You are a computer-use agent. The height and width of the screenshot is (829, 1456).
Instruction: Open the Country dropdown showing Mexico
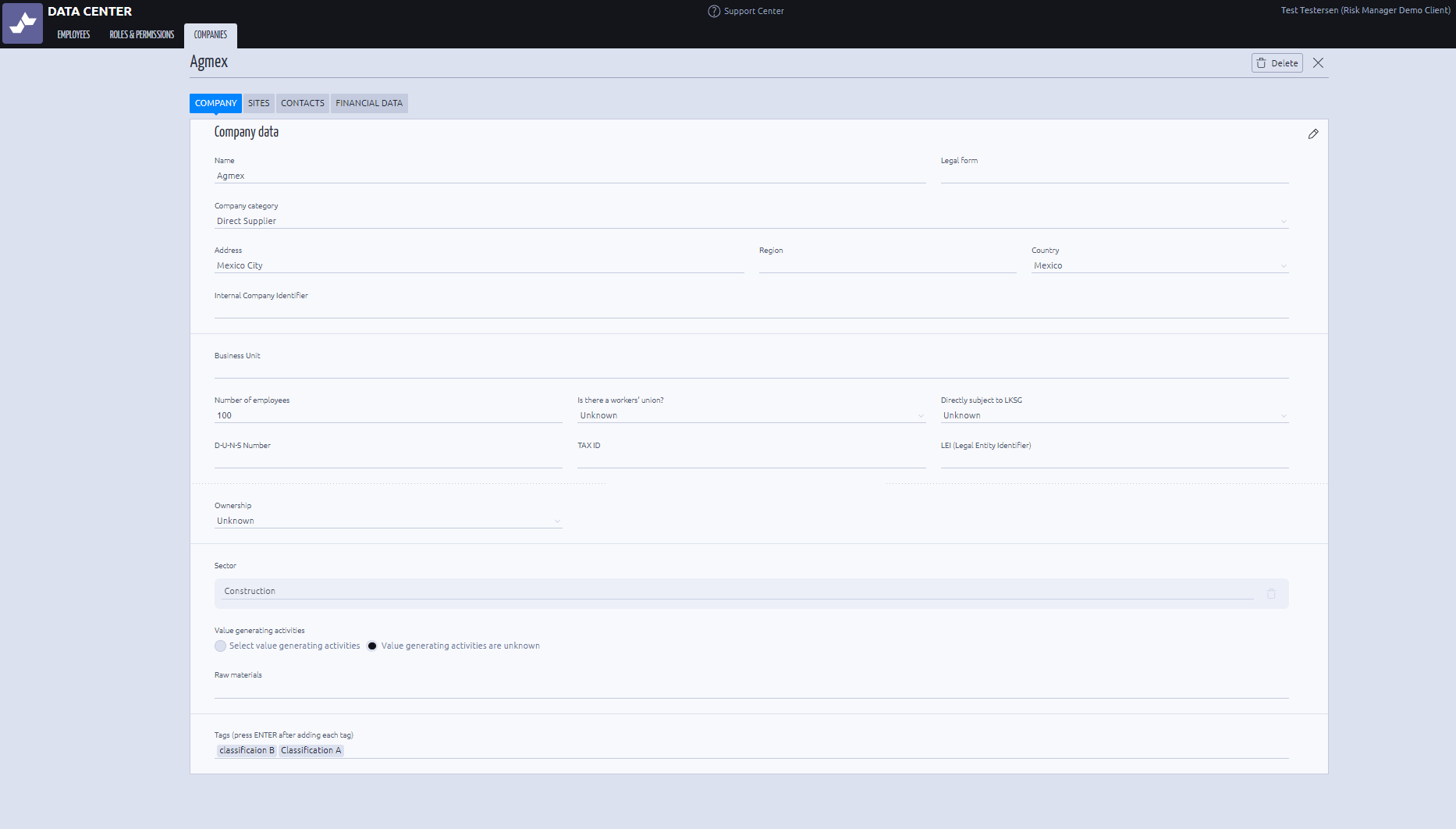1159,265
